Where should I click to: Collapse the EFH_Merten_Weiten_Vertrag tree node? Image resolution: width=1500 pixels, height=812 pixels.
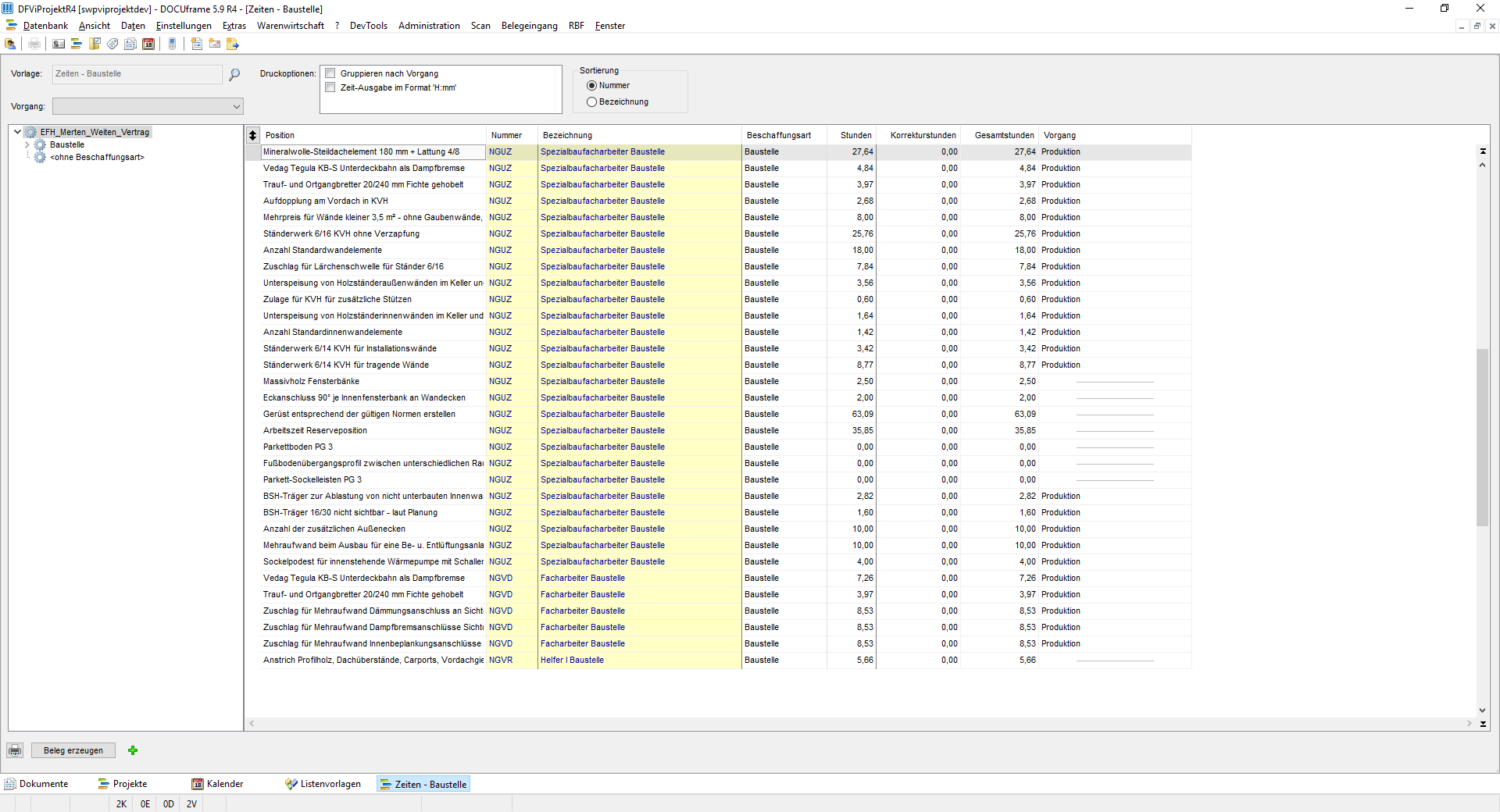point(17,132)
